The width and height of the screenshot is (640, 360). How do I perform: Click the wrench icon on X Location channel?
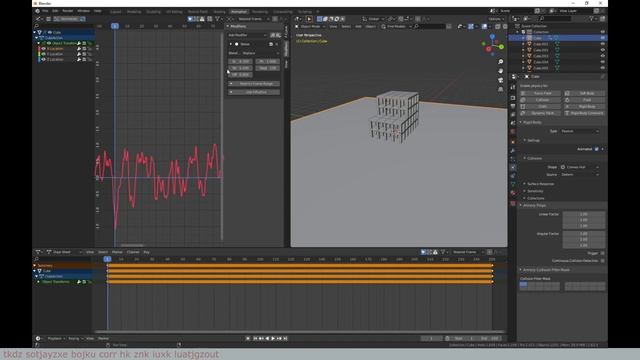(79, 49)
